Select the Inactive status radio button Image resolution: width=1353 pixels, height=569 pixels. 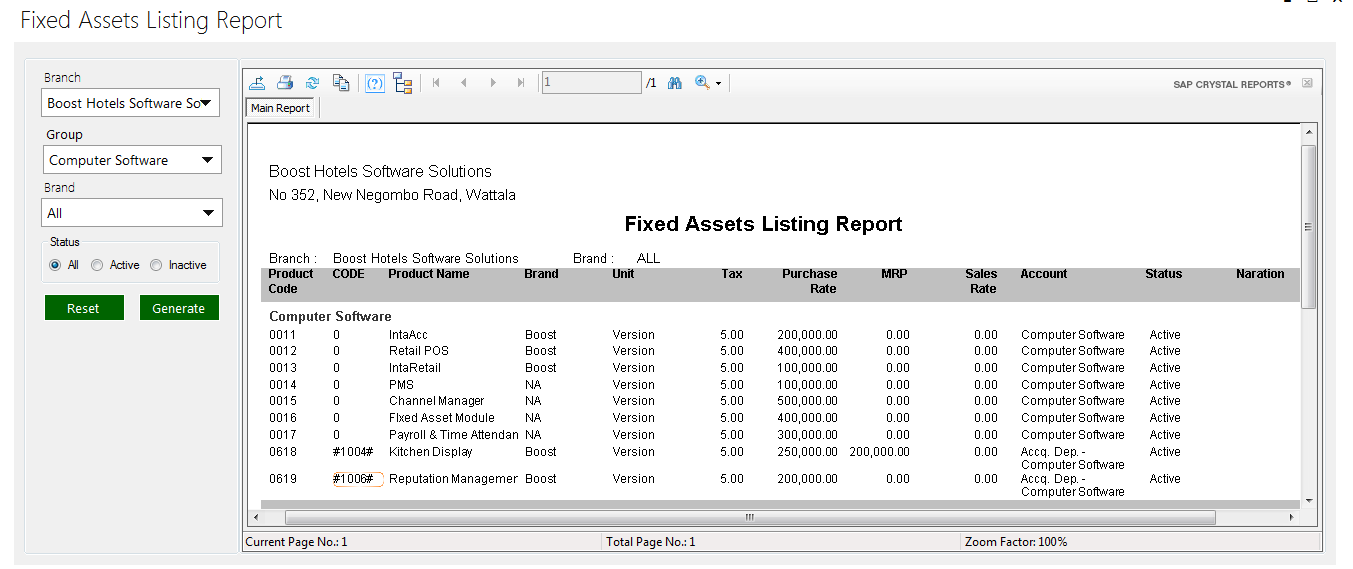pos(156,265)
